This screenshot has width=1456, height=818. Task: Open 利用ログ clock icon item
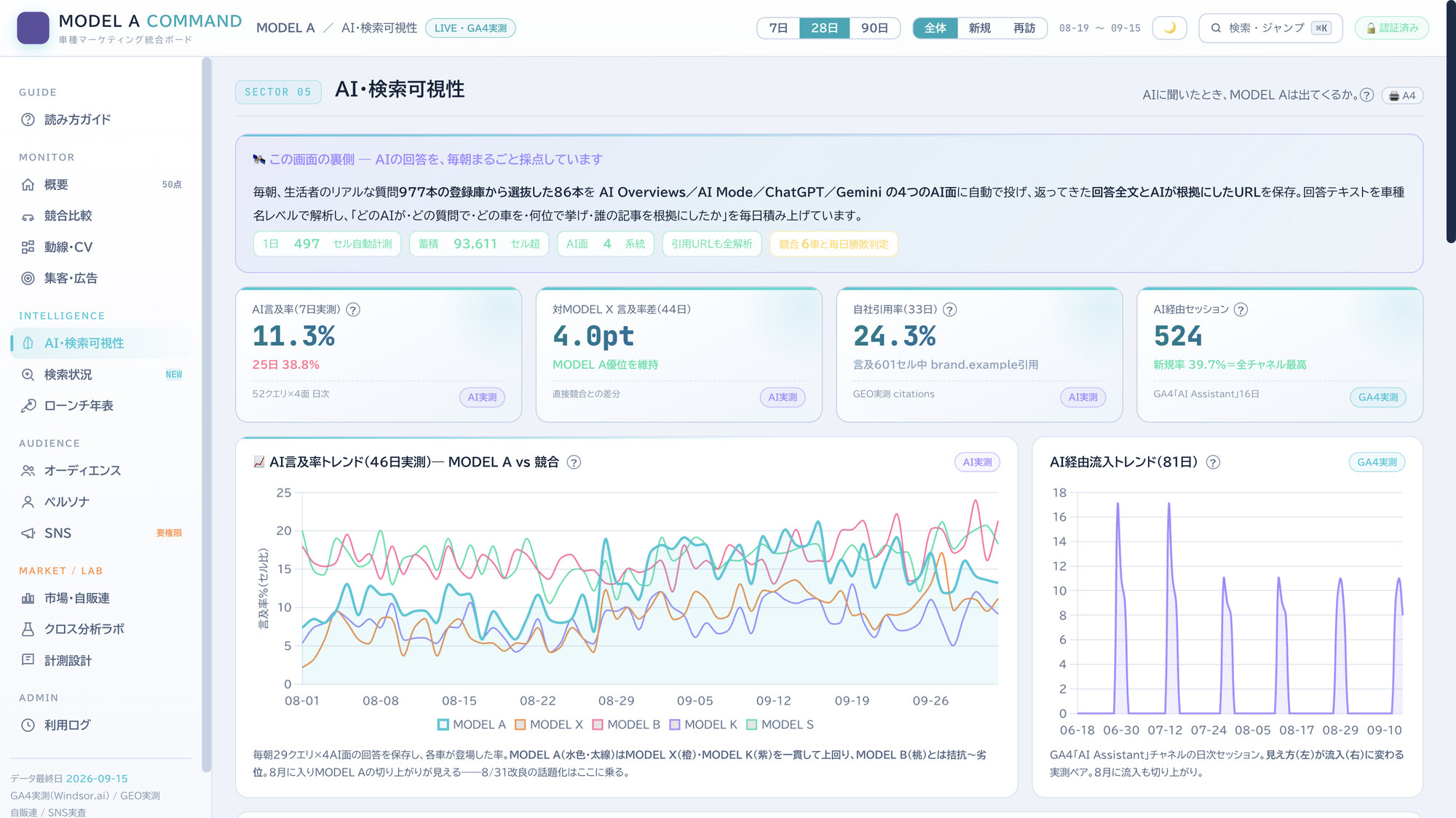100,725
